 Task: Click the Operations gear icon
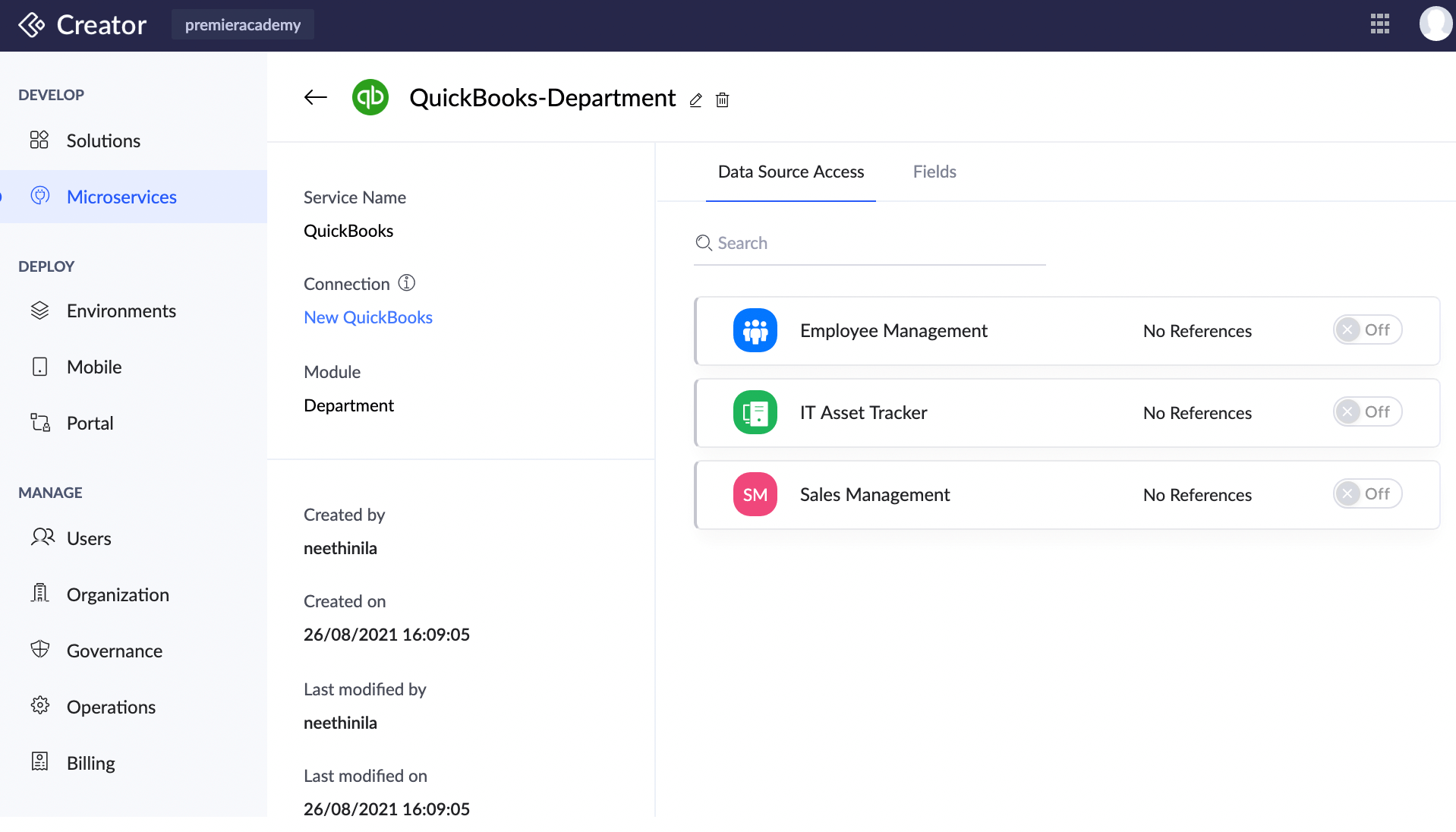[39, 705]
